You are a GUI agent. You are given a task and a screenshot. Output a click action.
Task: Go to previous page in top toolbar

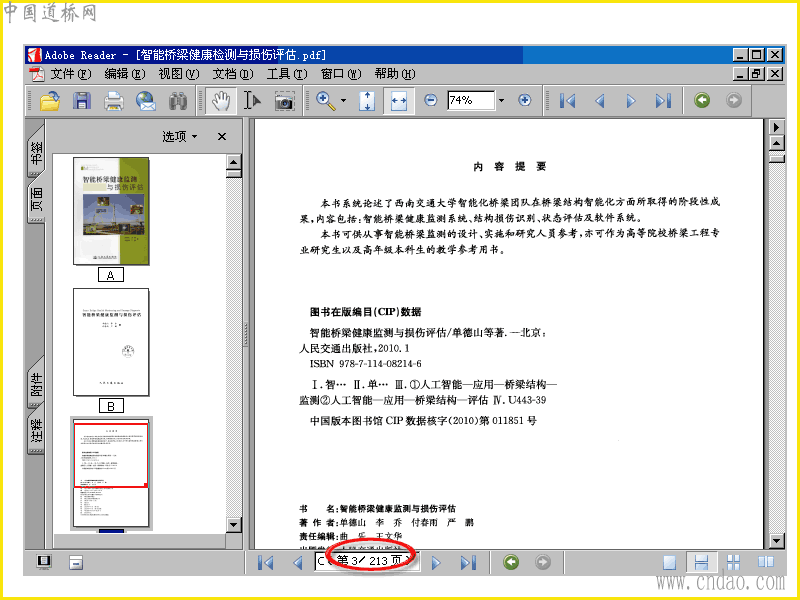click(x=600, y=101)
